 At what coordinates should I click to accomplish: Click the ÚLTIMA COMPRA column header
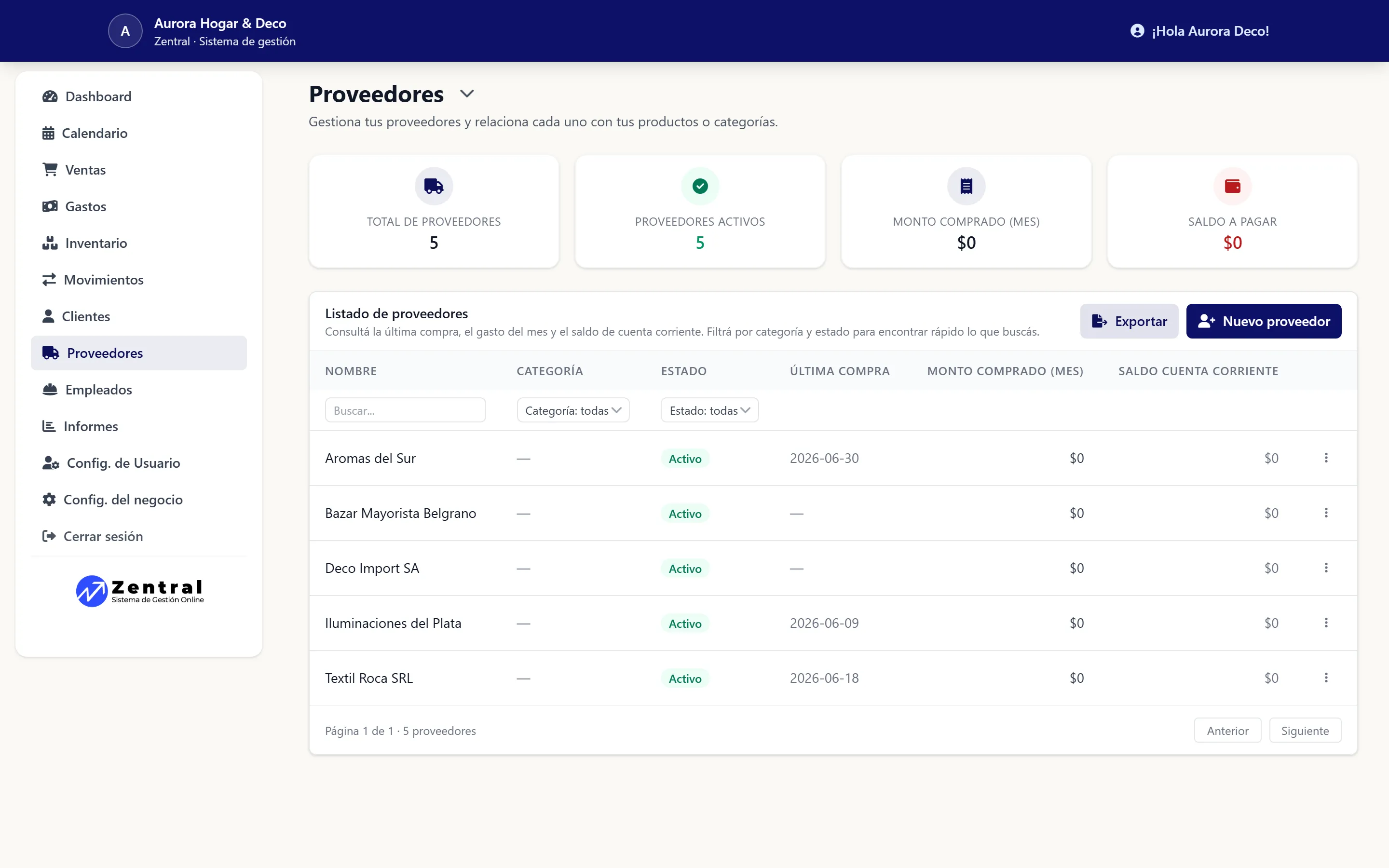click(840, 371)
